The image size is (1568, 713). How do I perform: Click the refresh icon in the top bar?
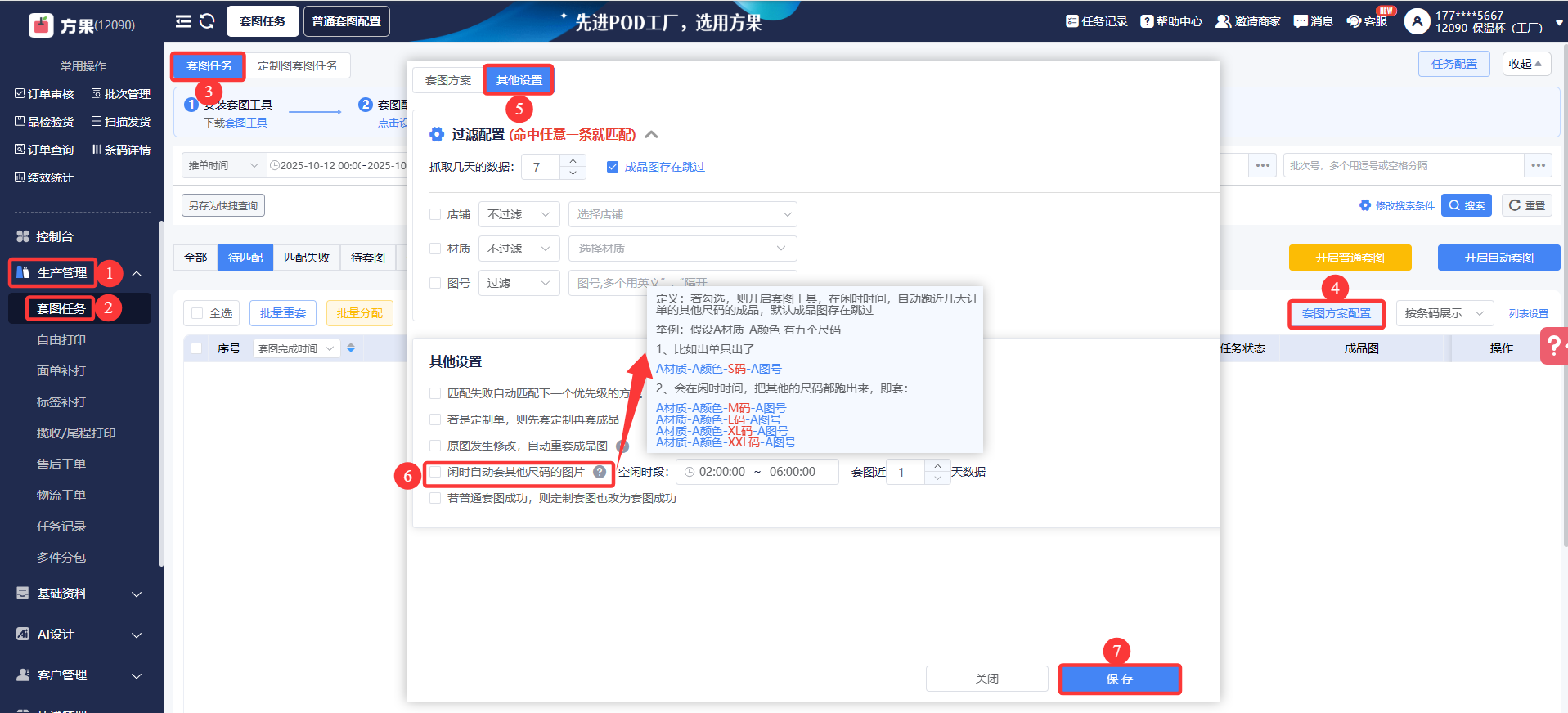(x=207, y=21)
